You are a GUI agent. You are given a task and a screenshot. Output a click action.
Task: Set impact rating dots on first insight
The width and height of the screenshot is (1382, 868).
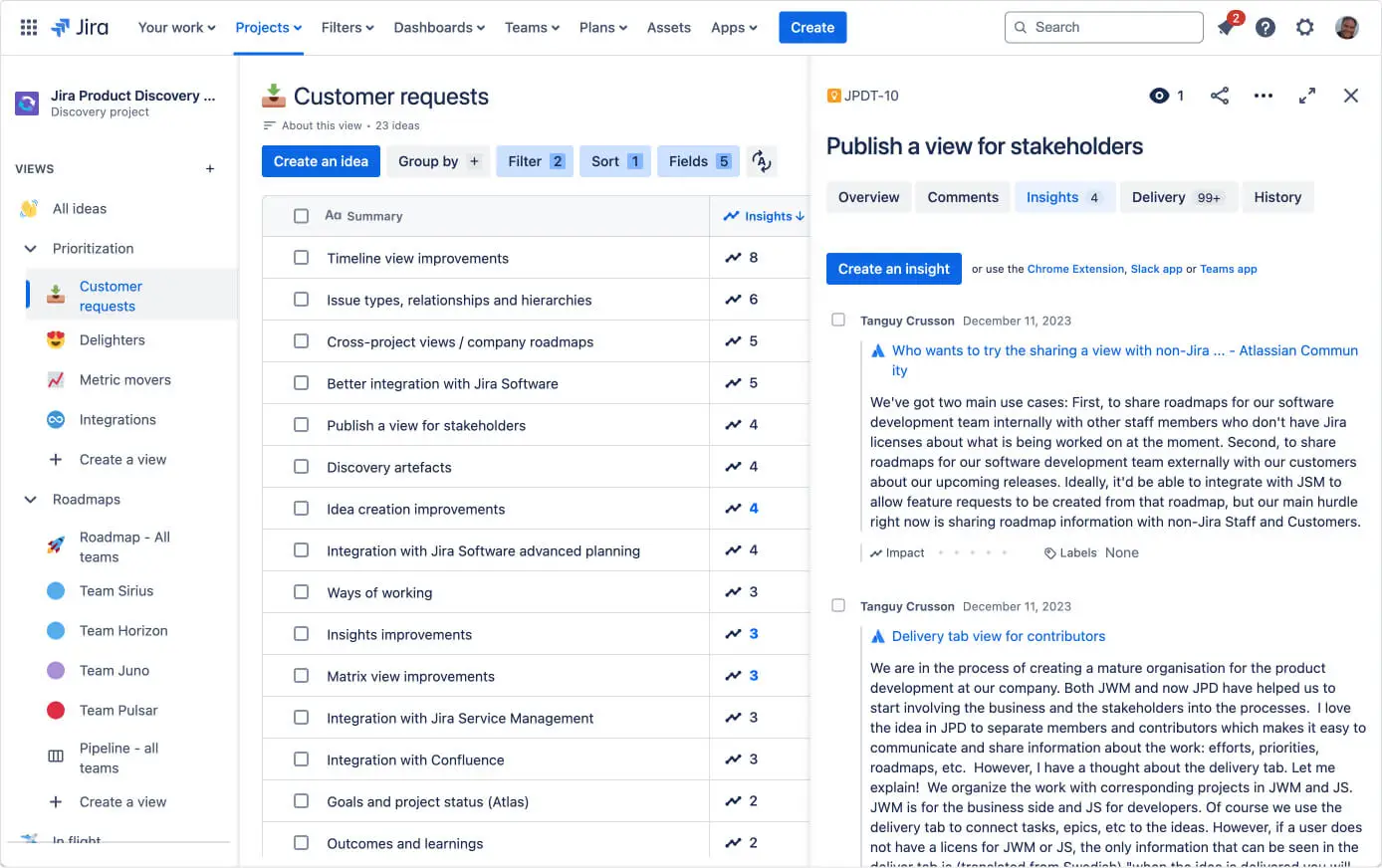[972, 552]
